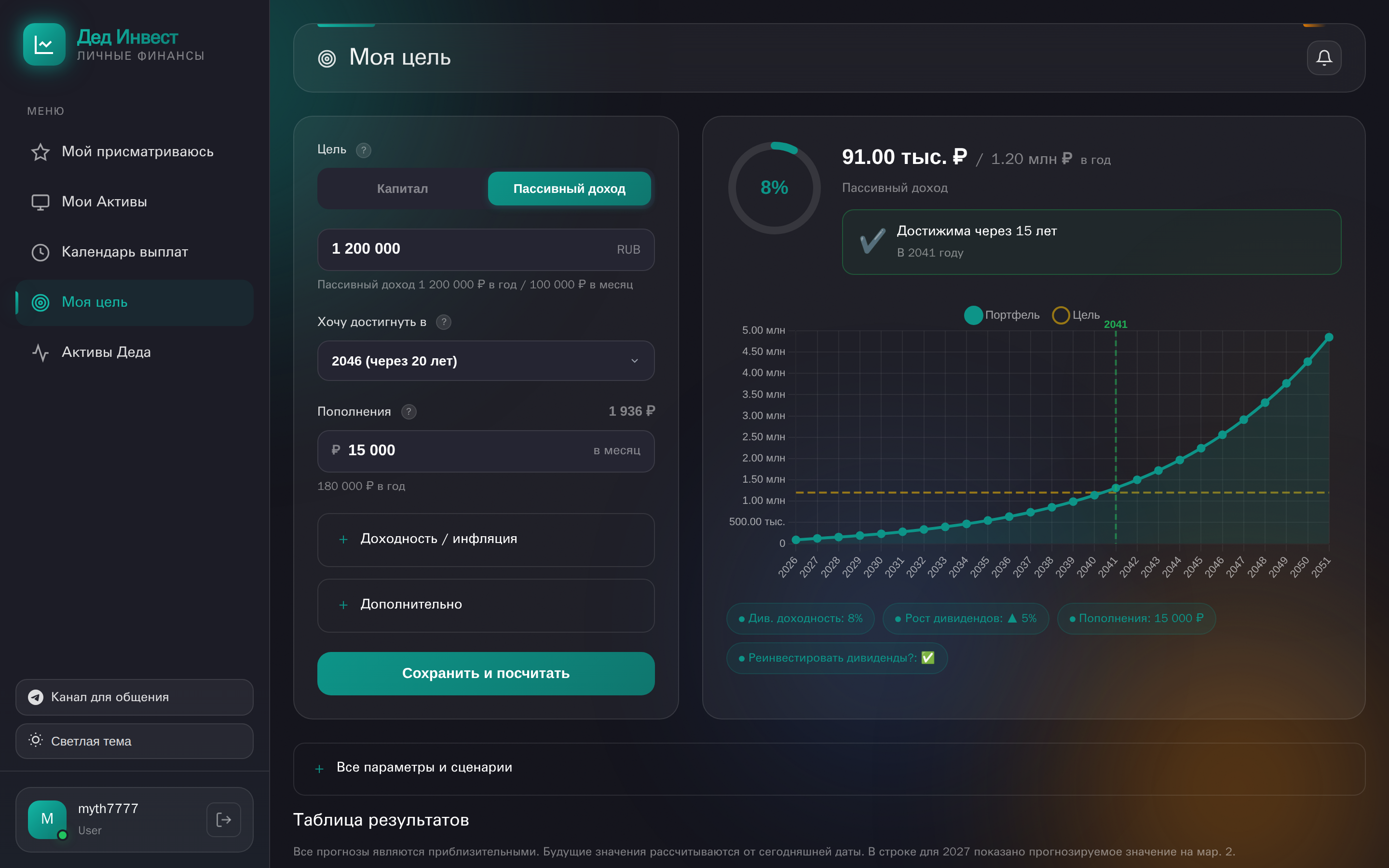
Task: Toggle Светлая тема theme switch
Action: pyautogui.click(x=134, y=741)
